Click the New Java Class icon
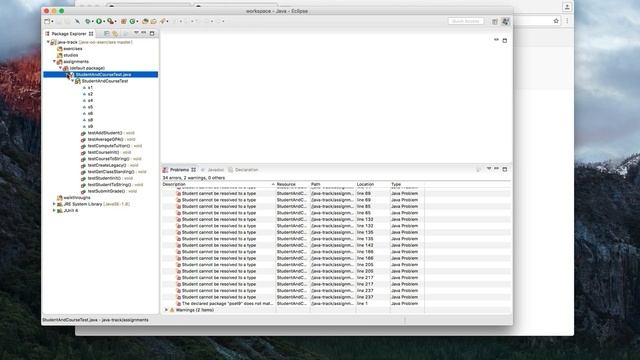Image resolution: width=640 pixels, height=360 pixels. tap(132, 21)
